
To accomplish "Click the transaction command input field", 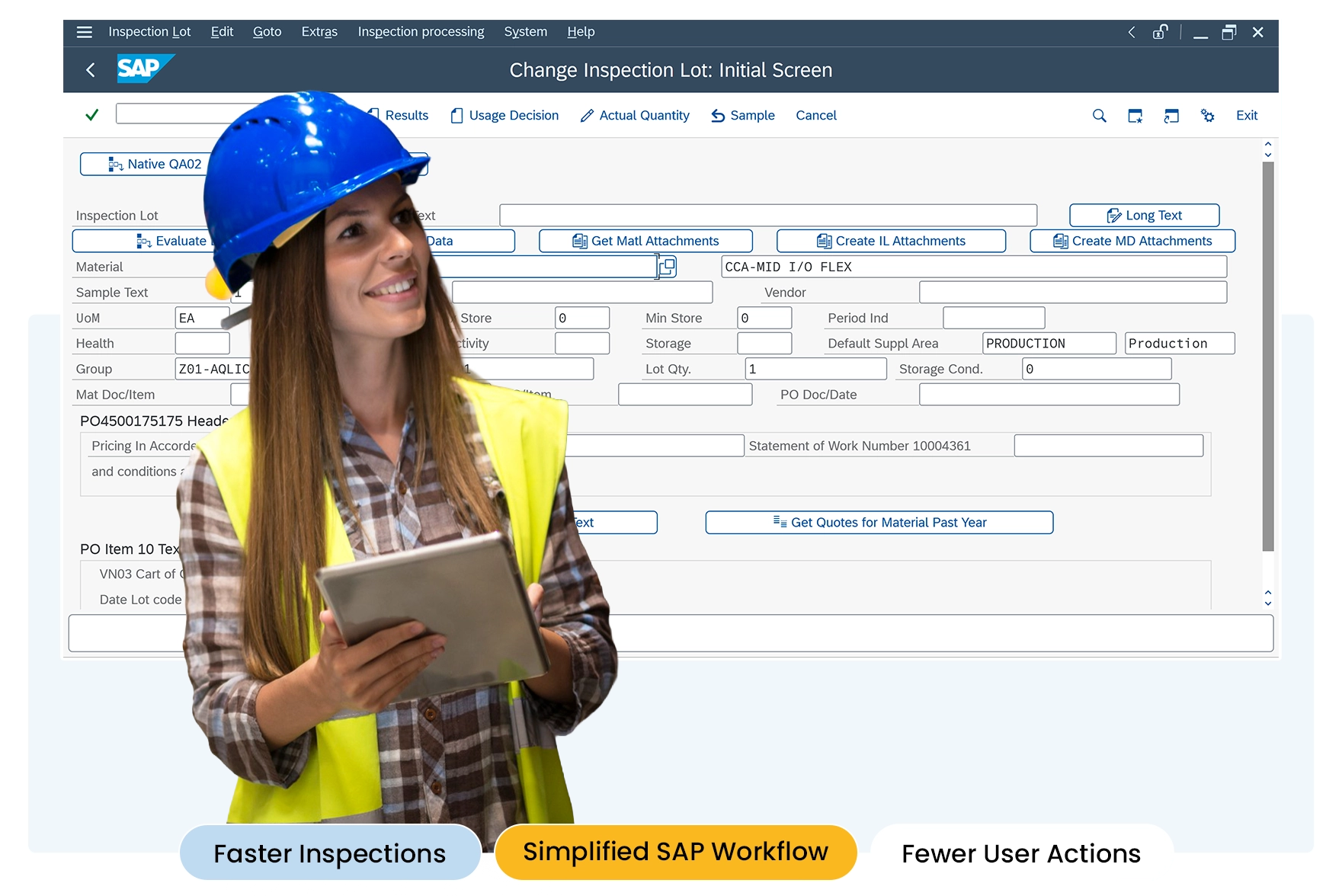I will coord(187,114).
